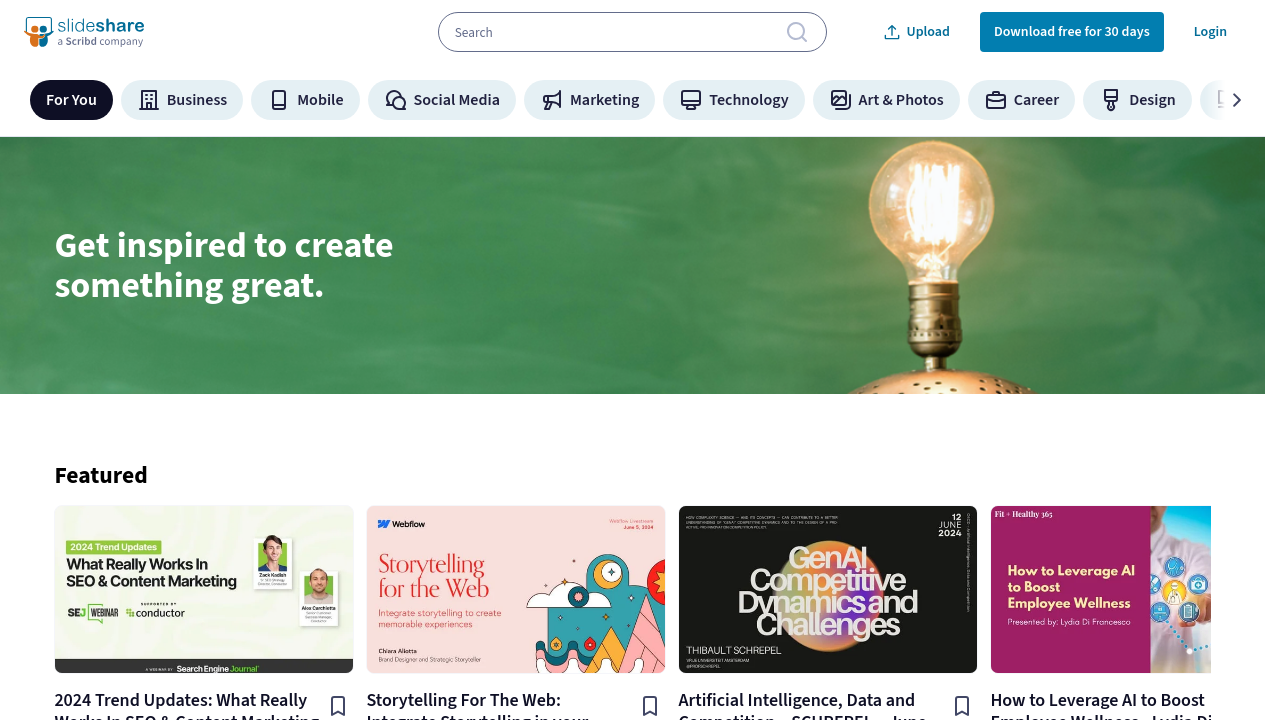1280x720 pixels.
Task: Select the Design category
Action: [x=1137, y=100]
